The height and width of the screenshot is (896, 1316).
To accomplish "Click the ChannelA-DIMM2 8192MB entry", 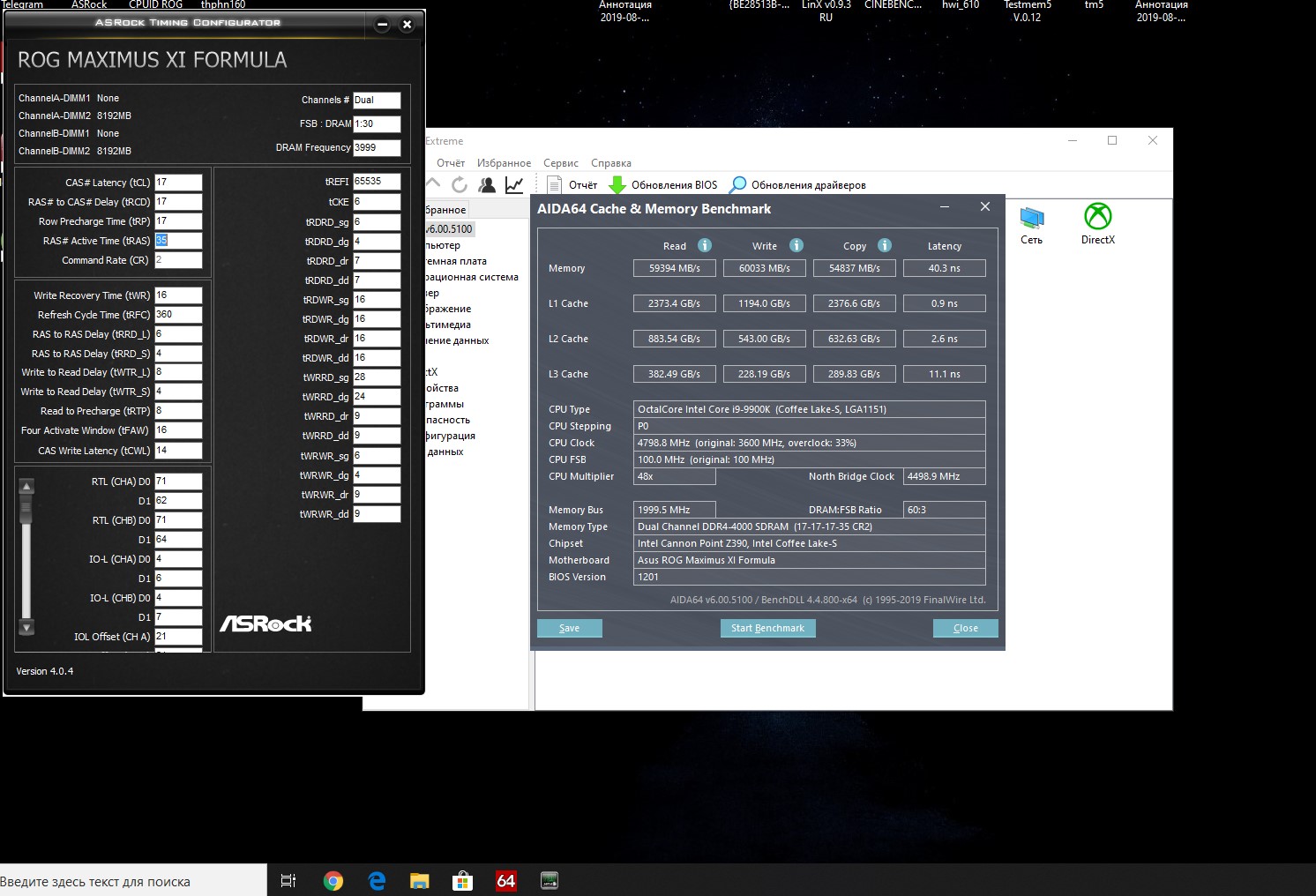I will (x=75, y=116).
